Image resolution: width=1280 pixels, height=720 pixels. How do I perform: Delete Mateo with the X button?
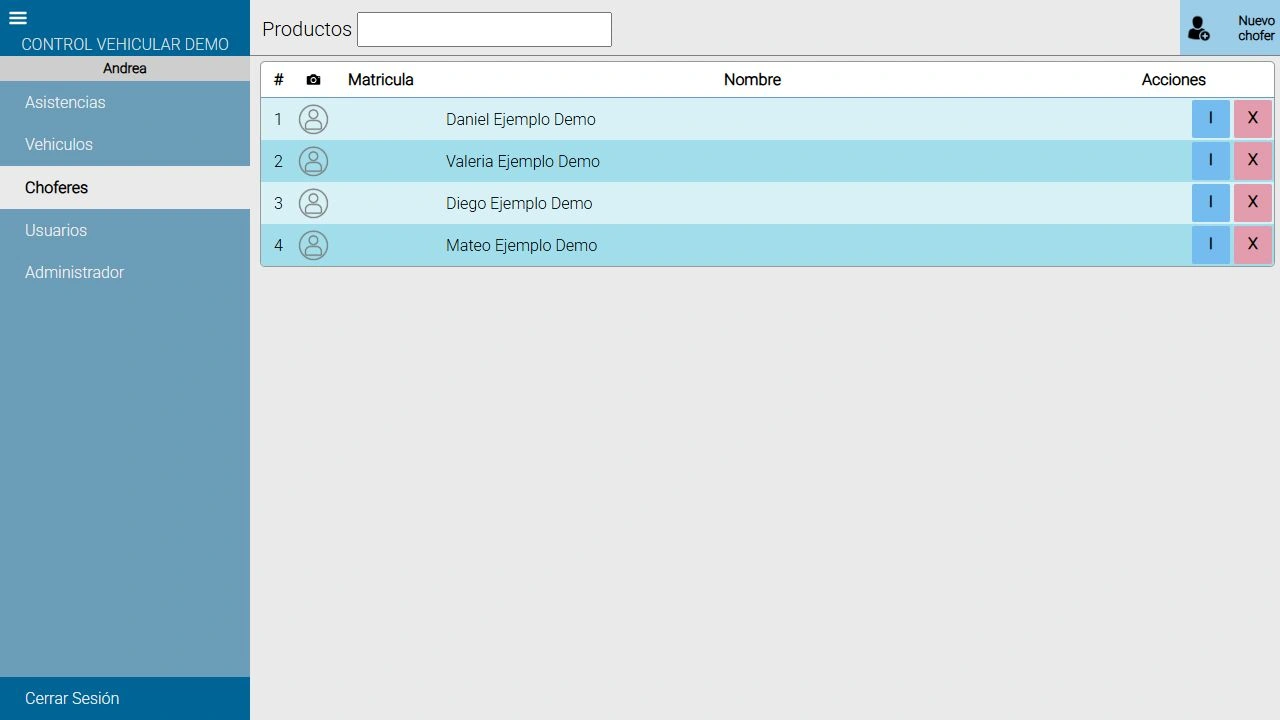point(1252,245)
